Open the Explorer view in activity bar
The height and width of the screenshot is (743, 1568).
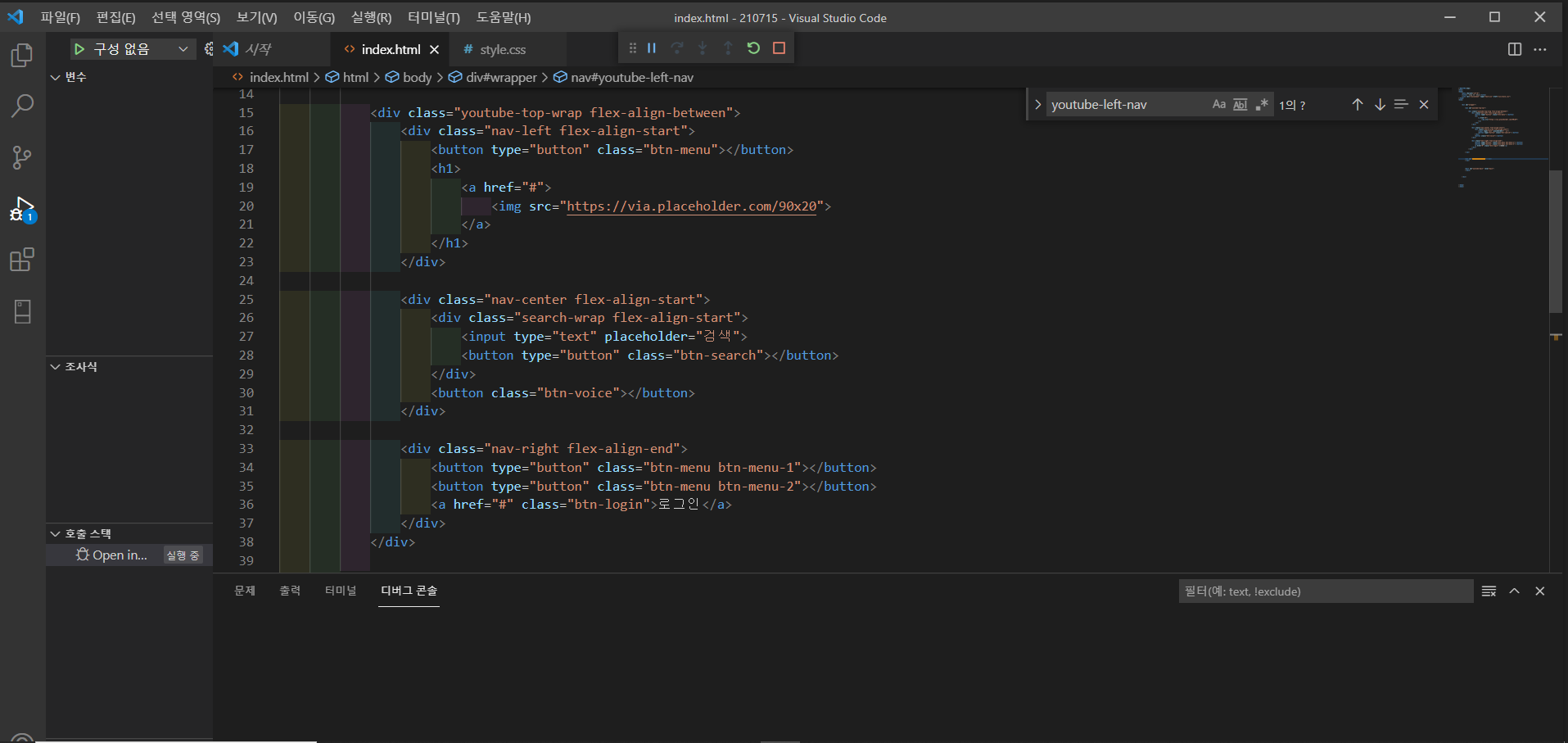point(22,56)
